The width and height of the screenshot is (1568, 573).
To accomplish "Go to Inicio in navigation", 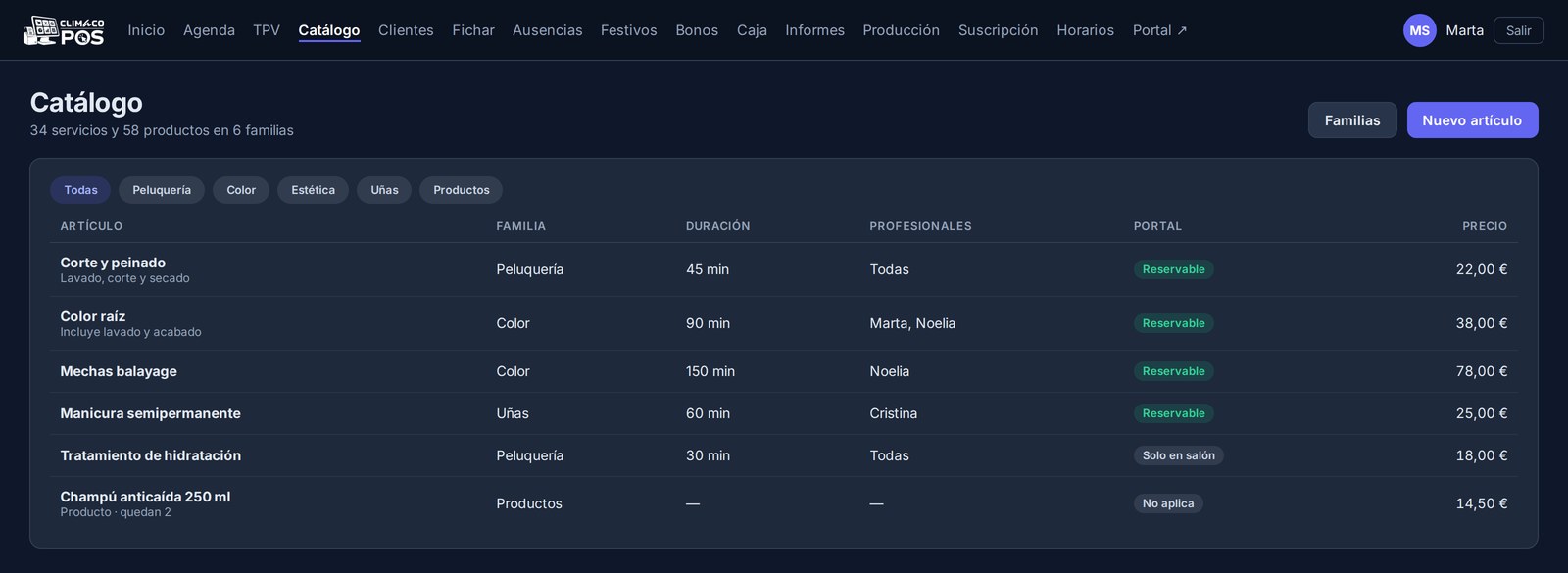I will [146, 30].
